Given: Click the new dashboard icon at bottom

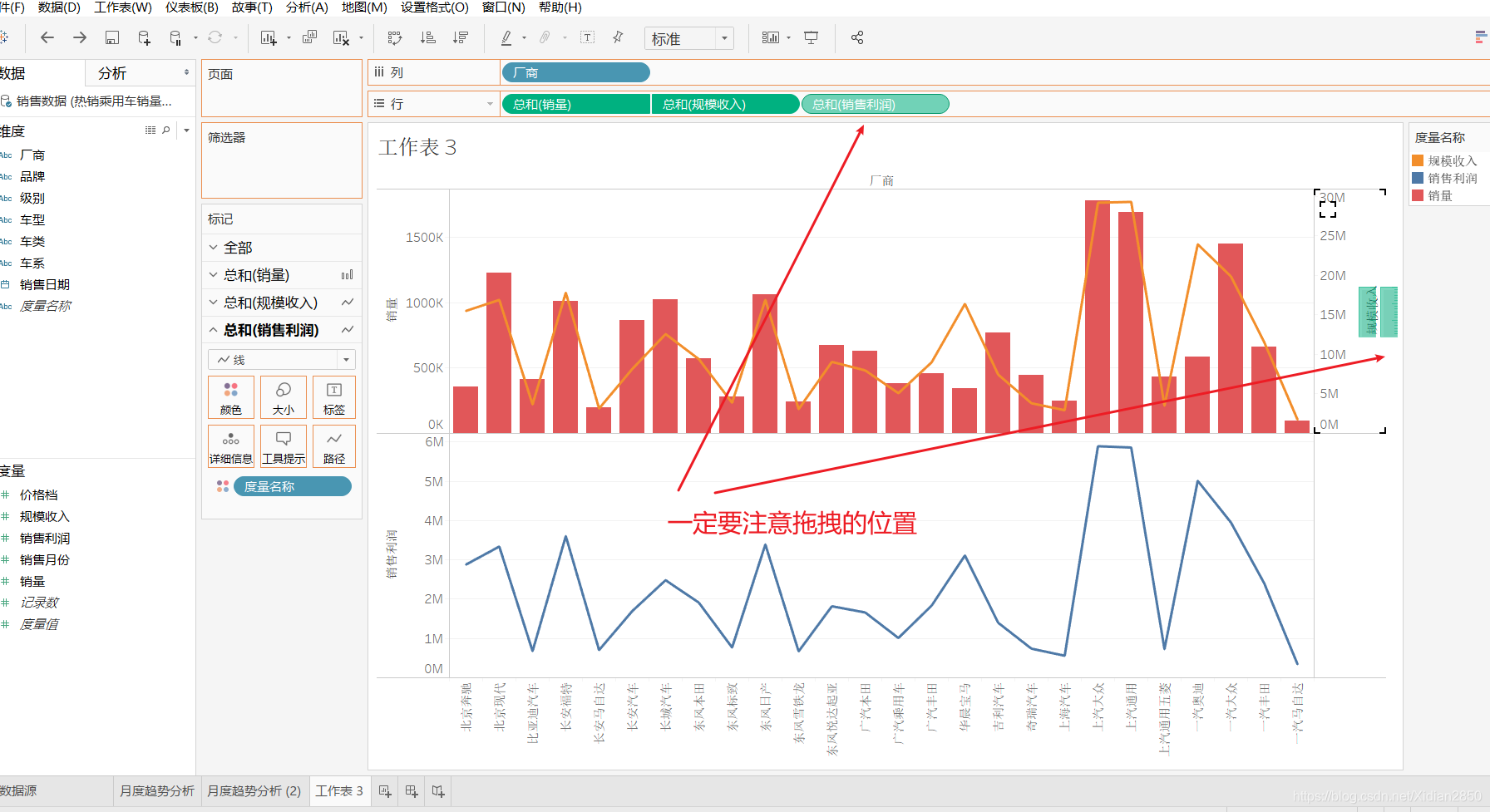Looking at the screenshot, I should point(412,791).
